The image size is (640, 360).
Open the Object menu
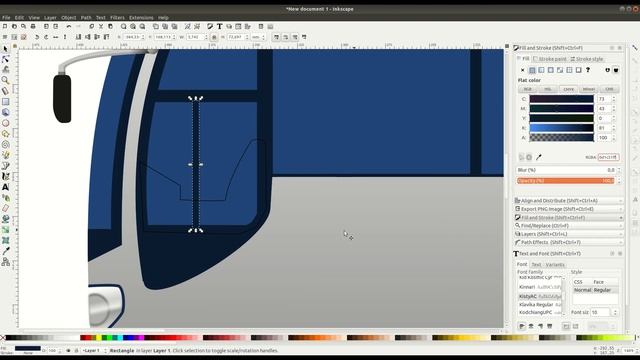(x=69, y=18)
